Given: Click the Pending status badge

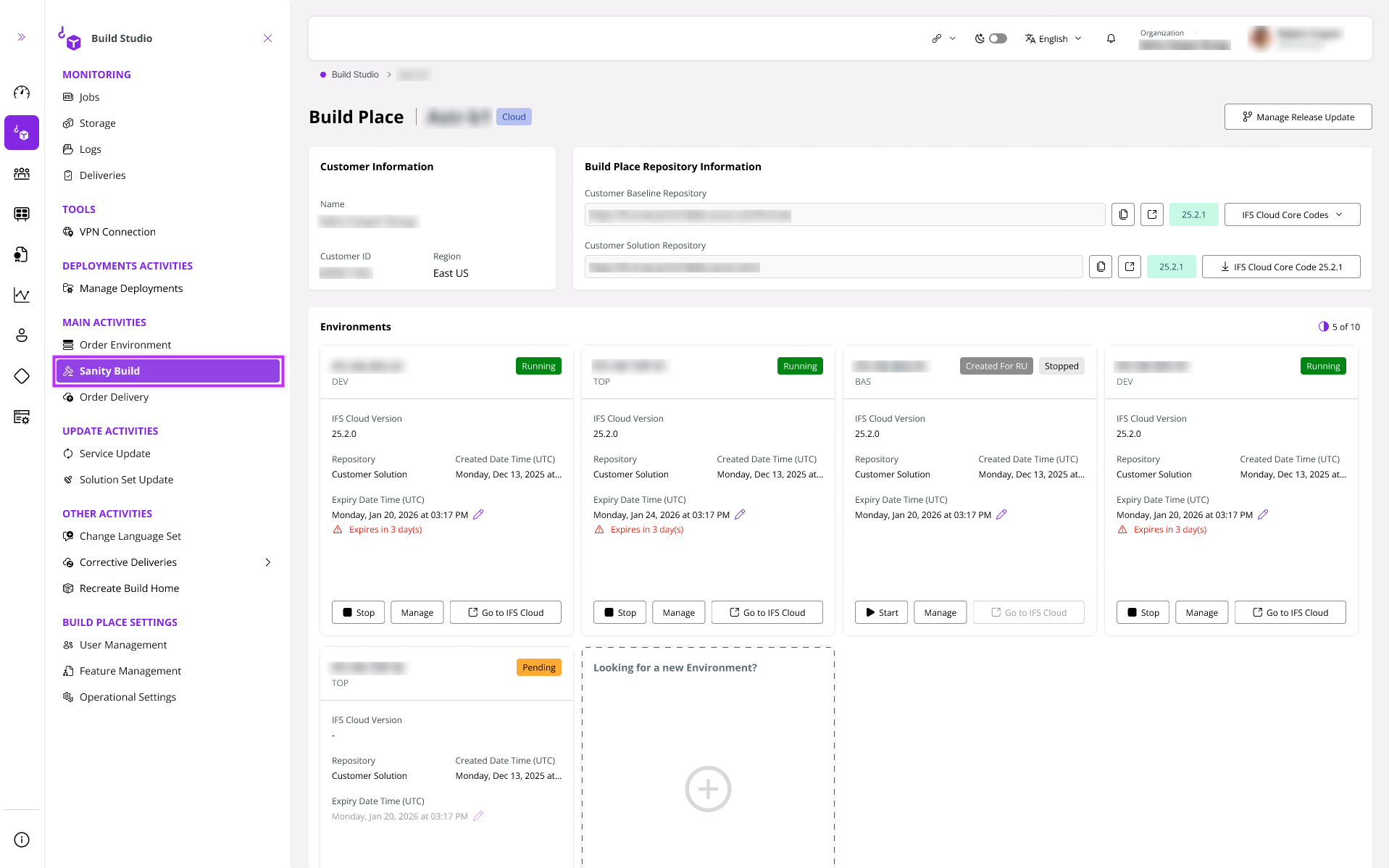Looking at the screenshot, I should [539, 667].
